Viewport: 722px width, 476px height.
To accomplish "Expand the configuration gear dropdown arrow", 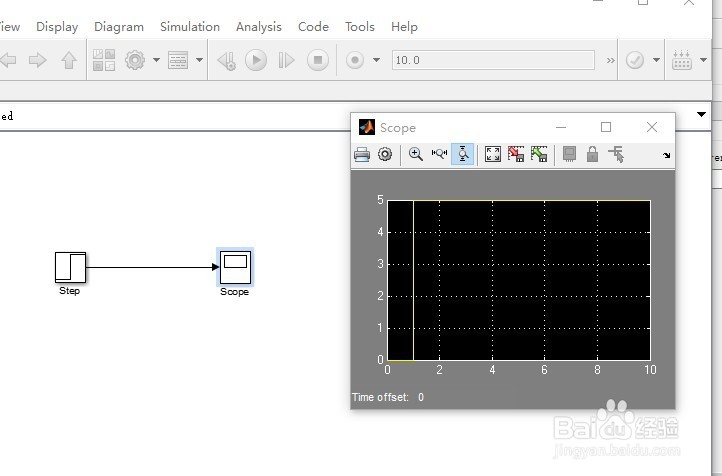I will 156,60.
